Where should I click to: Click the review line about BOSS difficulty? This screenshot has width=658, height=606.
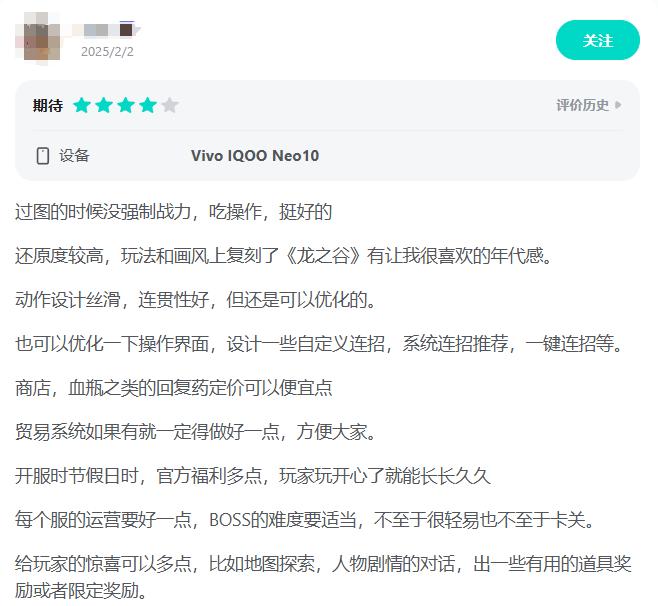(x=305, y=520)
